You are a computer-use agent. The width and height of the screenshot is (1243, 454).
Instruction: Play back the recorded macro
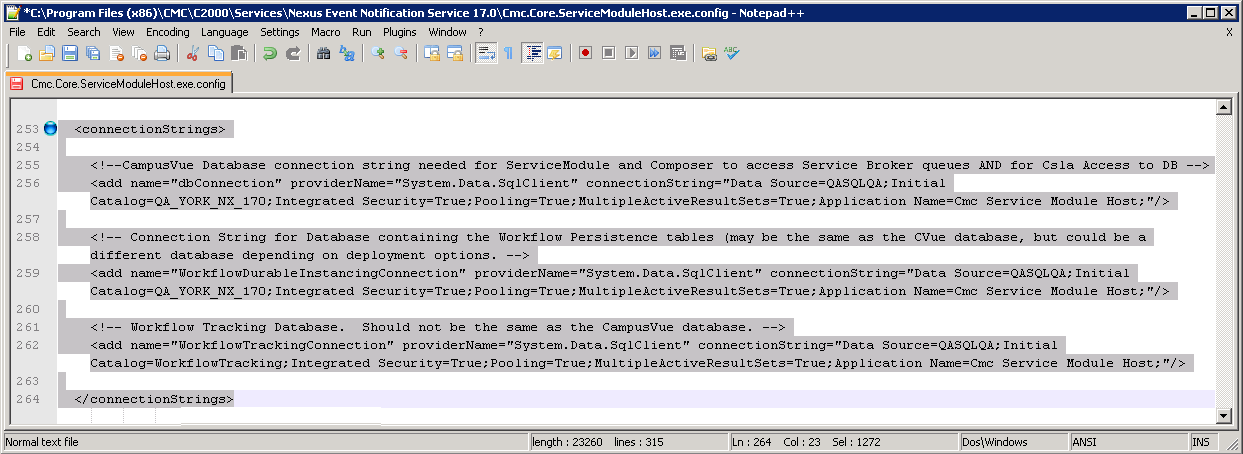[631, 53]
